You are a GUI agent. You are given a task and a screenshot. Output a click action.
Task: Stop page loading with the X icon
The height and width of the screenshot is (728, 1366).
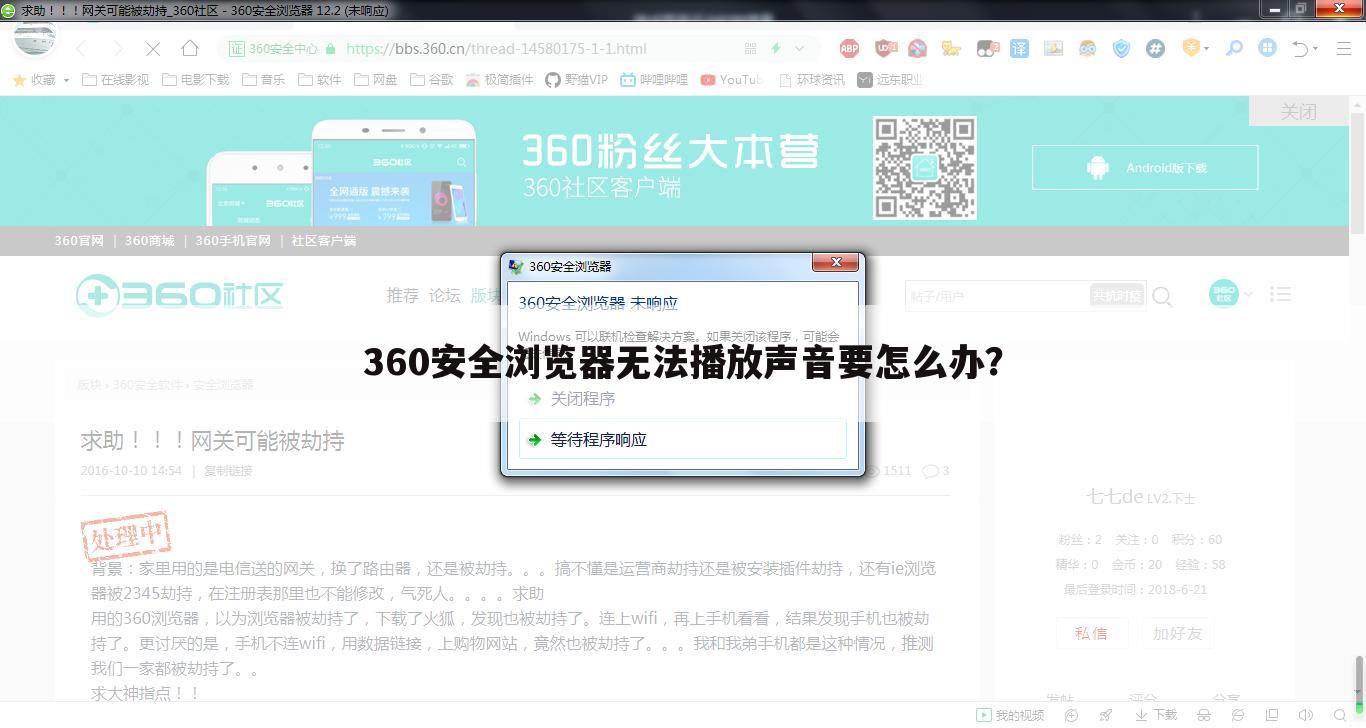(153, 48)
